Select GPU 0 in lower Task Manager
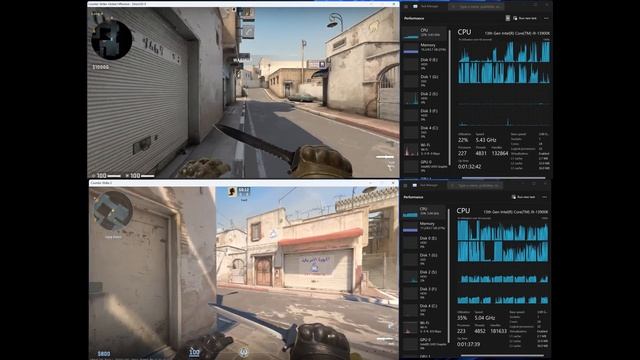Screen dimensions: 640x360 coord(424,344)
